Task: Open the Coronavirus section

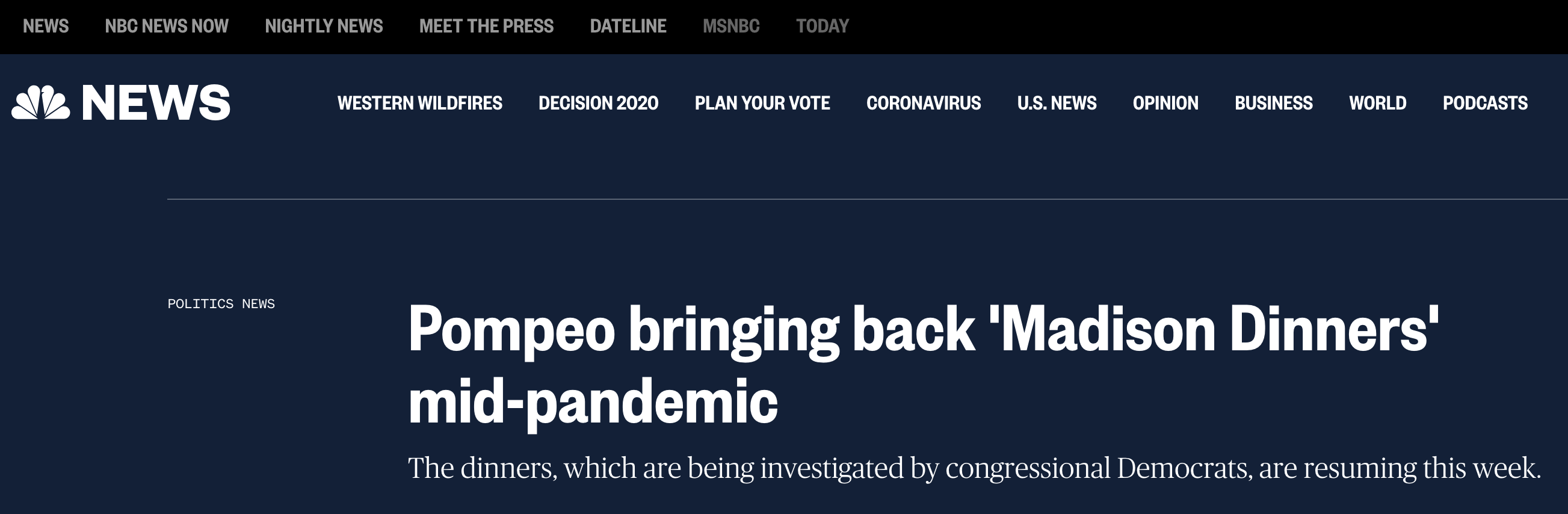Action: 924,103
